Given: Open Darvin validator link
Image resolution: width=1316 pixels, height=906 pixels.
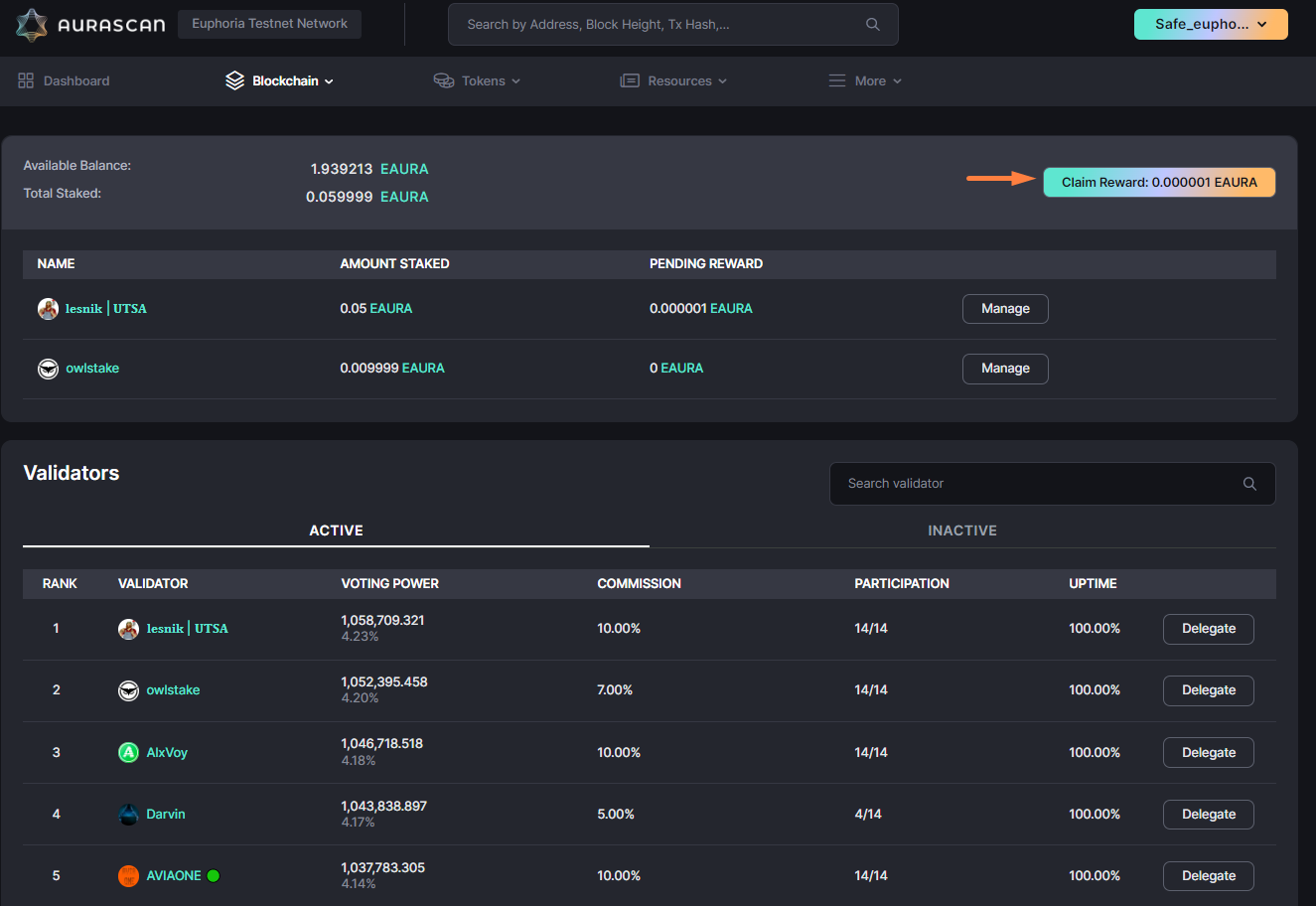Looking at the screenshot, I should click(x=166, y=814).
